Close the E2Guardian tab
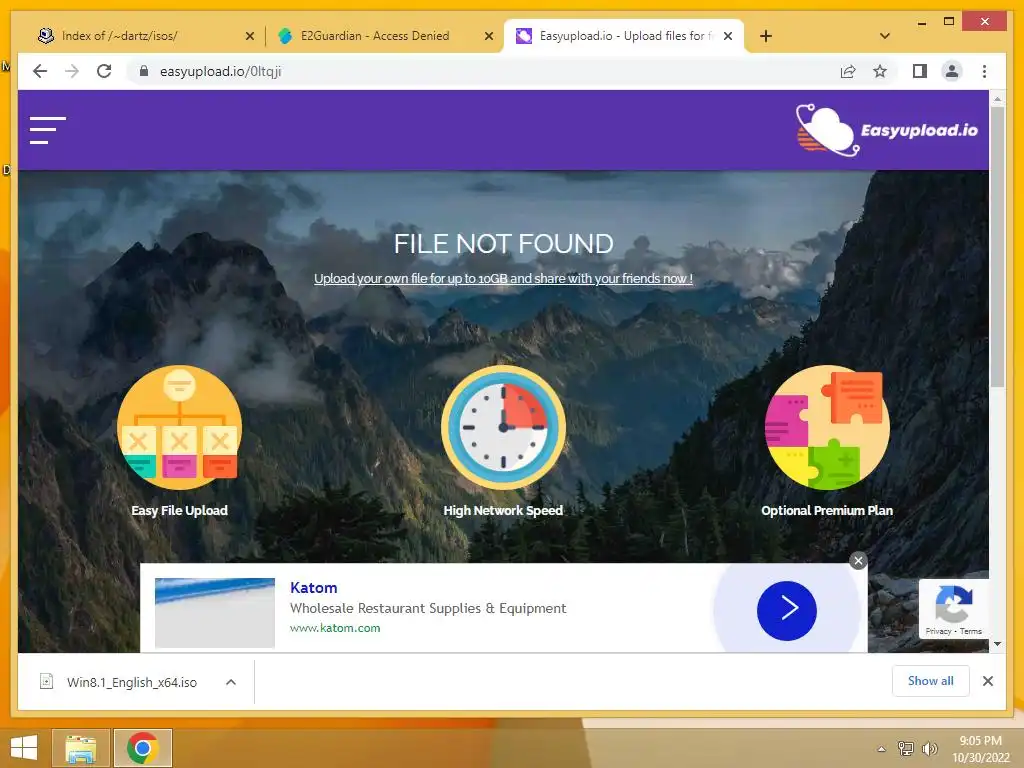Viewport: 1024px width, 768px height. coord(488,36)
